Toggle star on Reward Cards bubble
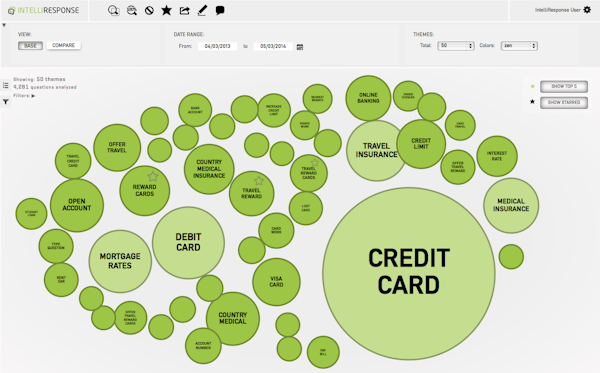Image resolution: width=600 pixels, height=373 pixels. point(153,176)
